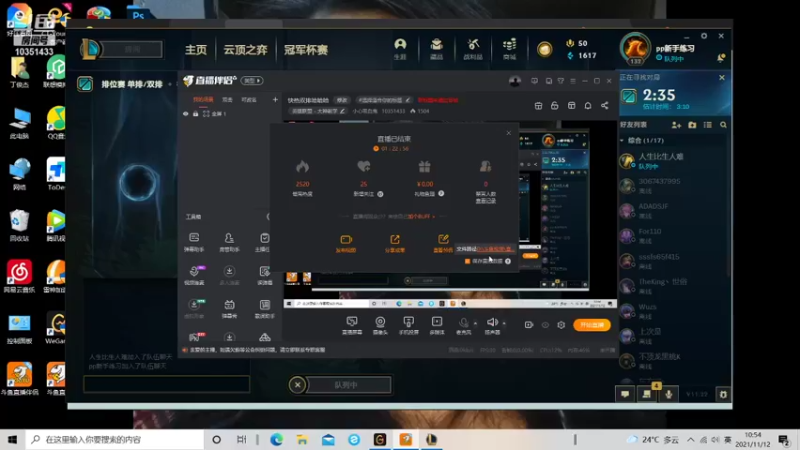800x450 pixels.
Task: Open the loot icon in League navigation
Action: pyautogui.click(x=473, y=49)
